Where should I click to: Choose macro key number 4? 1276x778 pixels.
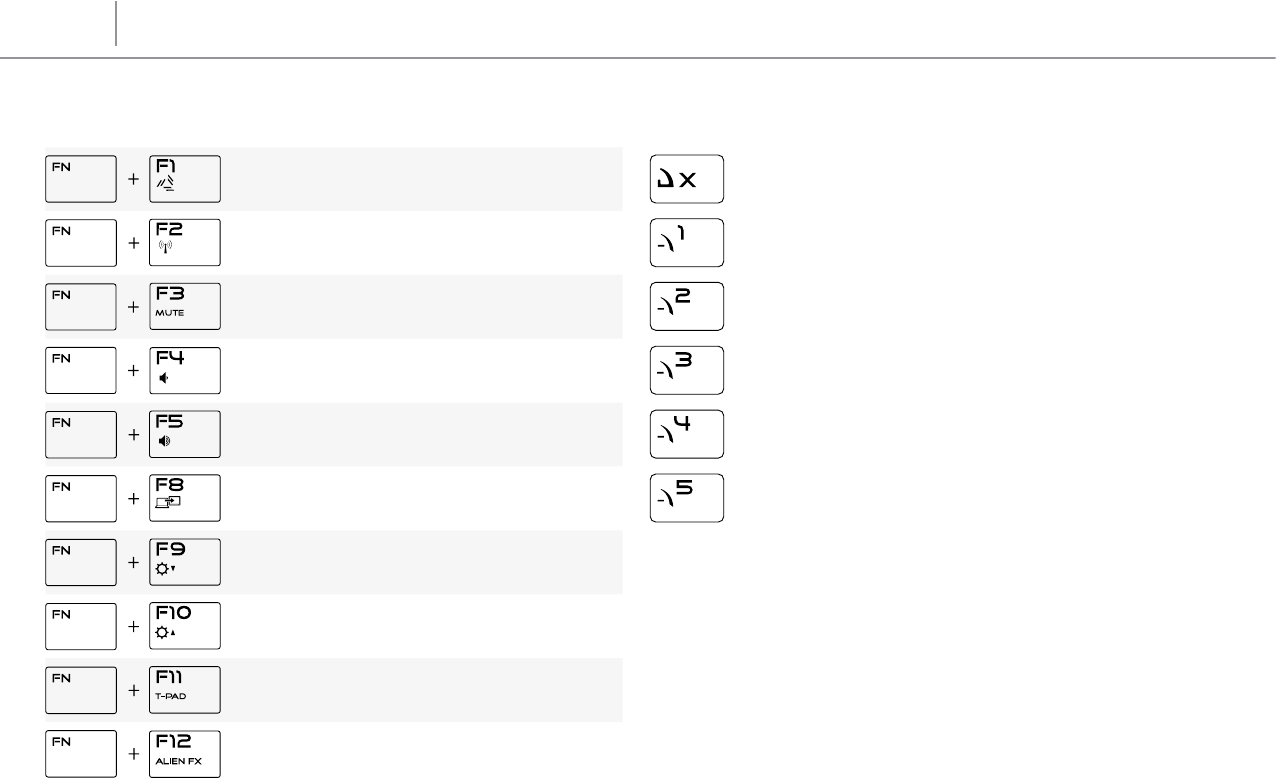pyautogui.click(x=687, y=434)
